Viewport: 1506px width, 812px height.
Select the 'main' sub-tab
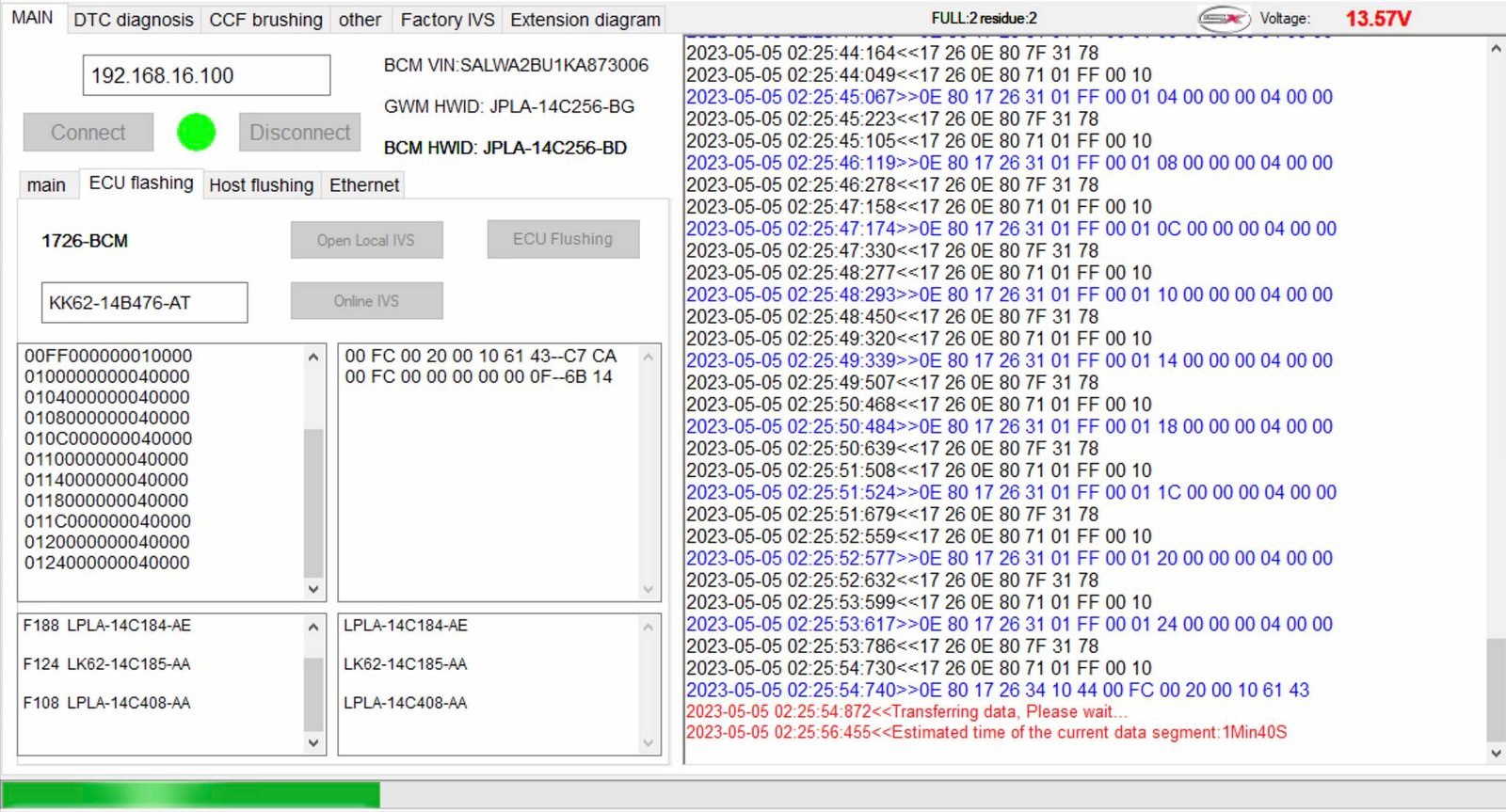click(46, 185)
